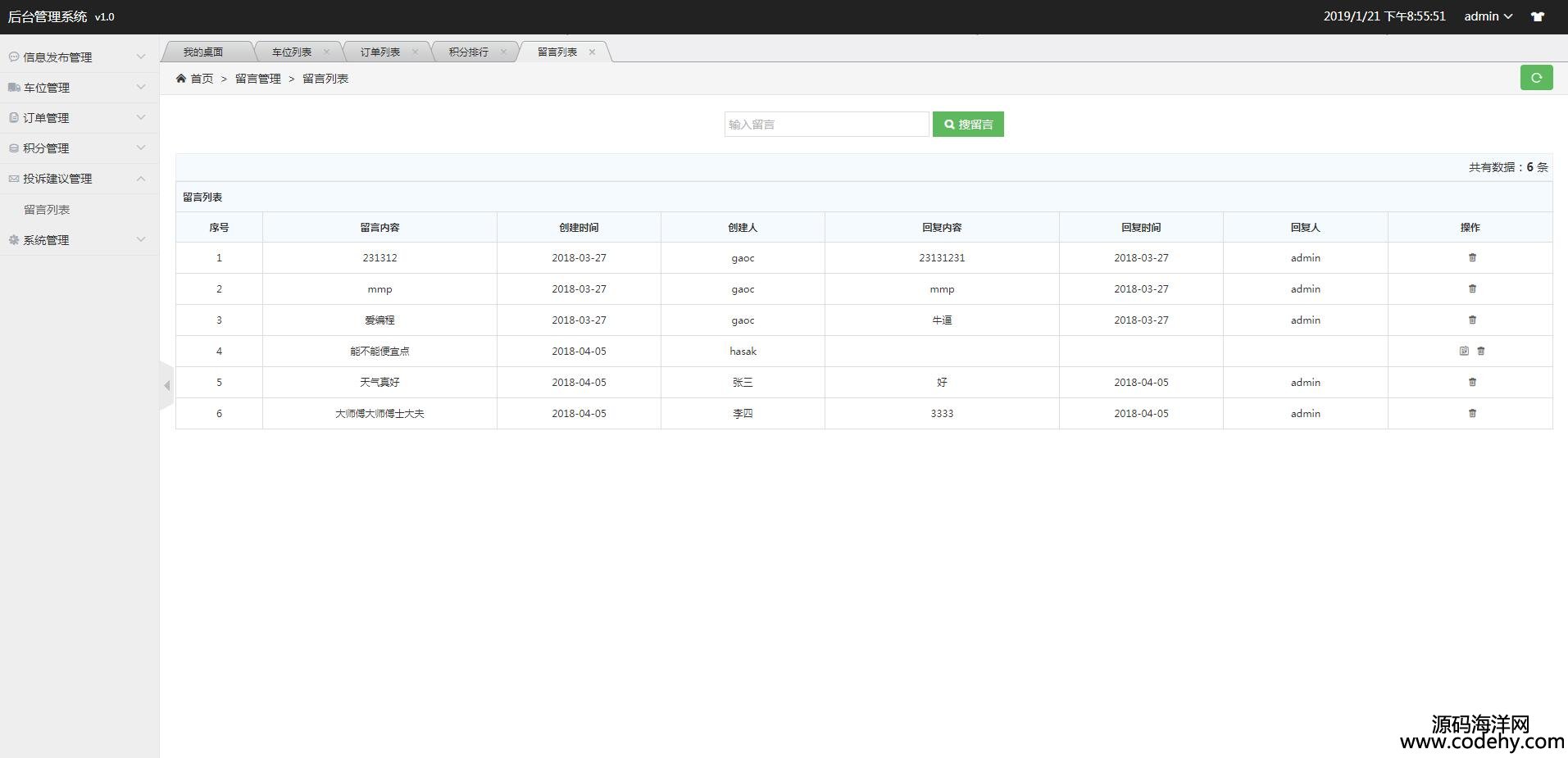Expand the 车位管理 sidebar section

tap(79, 88)
